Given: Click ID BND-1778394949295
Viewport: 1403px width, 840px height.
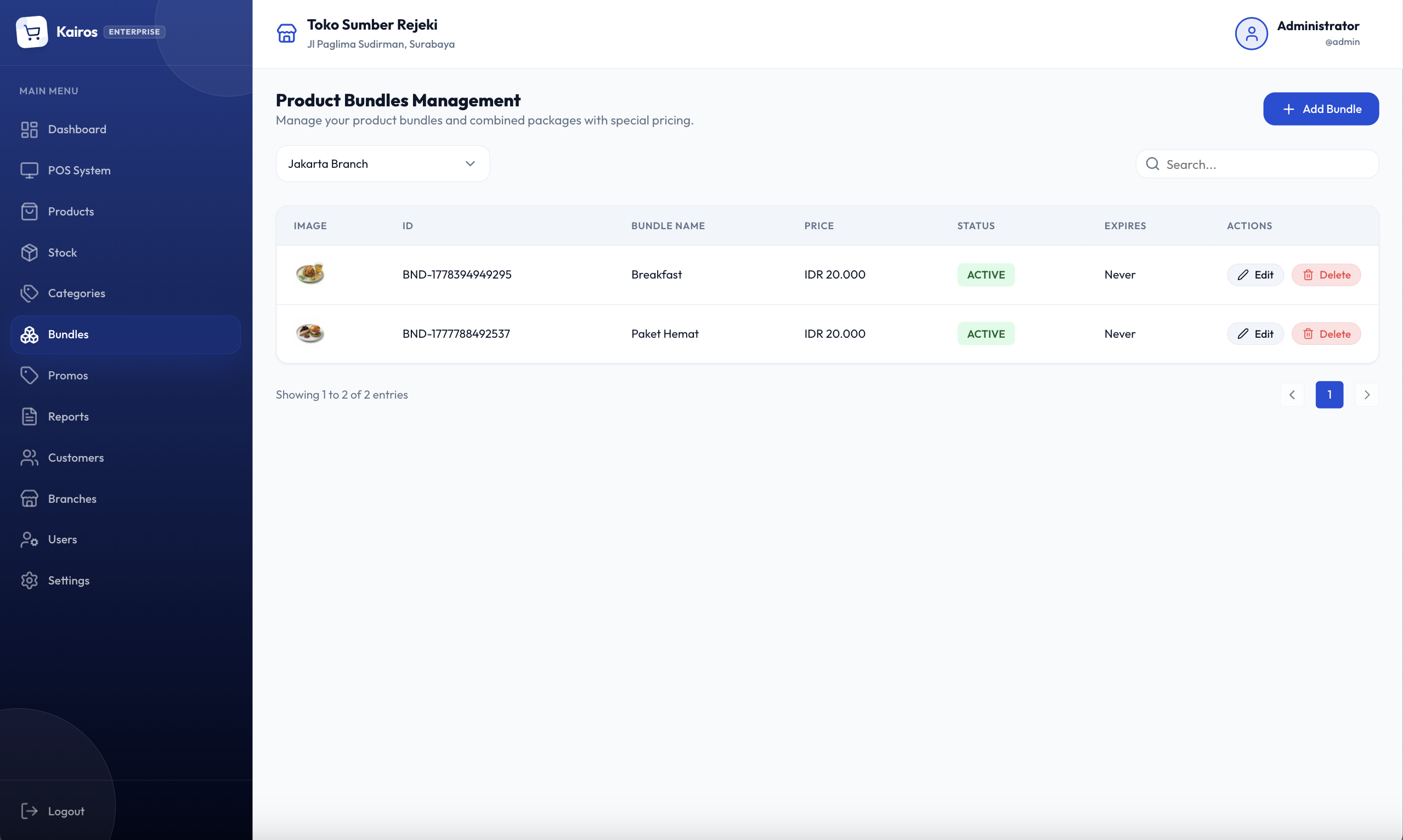Looking at the screenshot, I should click(x=457, y=275).
